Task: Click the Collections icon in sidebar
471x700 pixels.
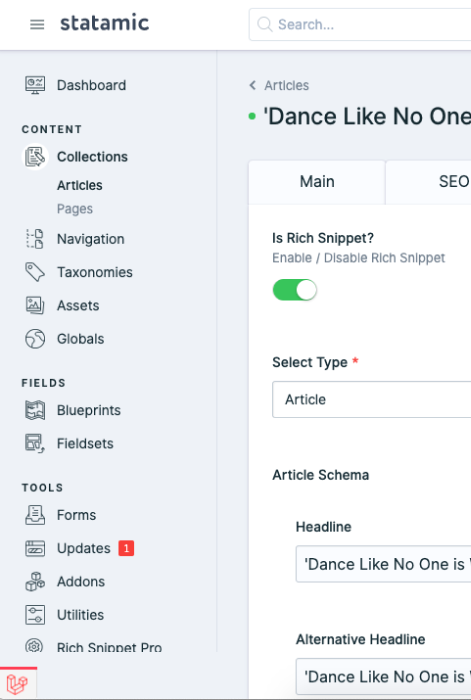Action: pos(35,157)
